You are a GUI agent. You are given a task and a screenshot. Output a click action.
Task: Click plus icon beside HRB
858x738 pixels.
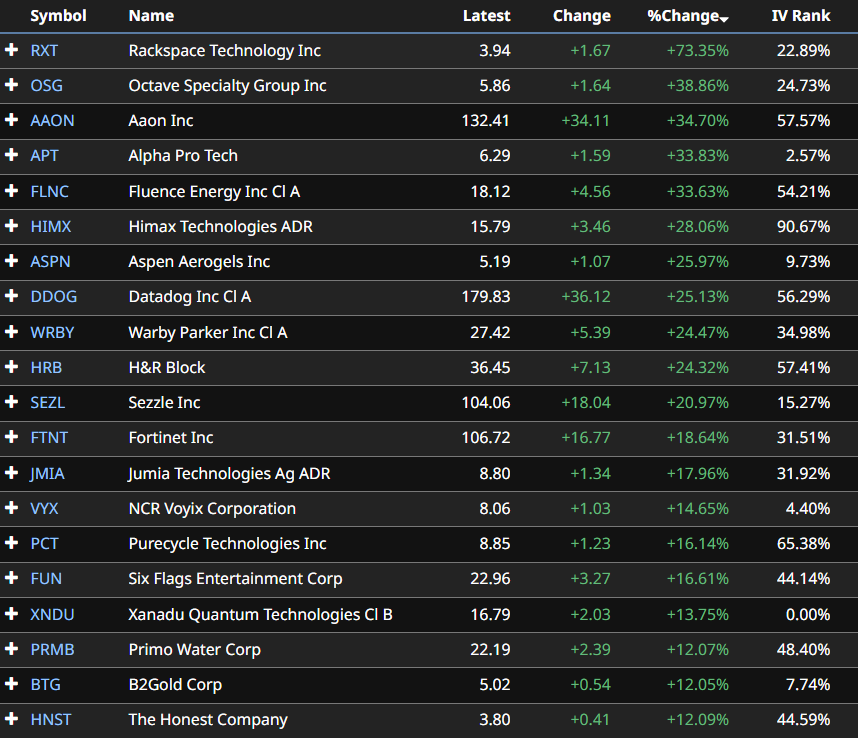point(11,367)
